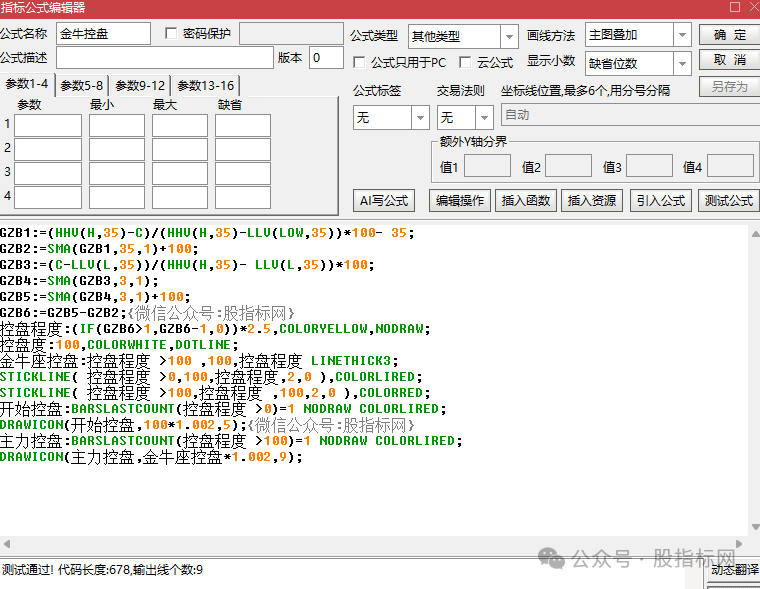
Task: Switch to the 参数1-4 tab
Action: pyautogui.click(x=27, y=84)
